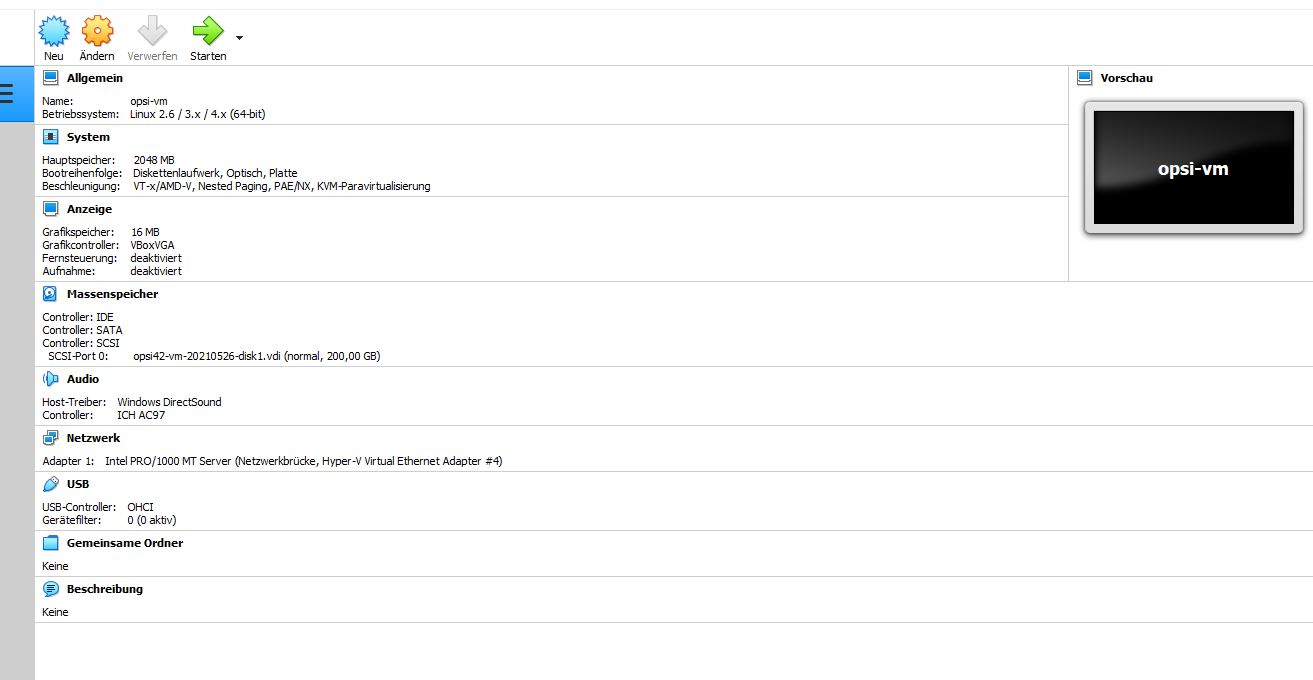Viewport: 1313px width, 680px height.
Task: Click the Netzwerk section icon
Action: (51, 438)
